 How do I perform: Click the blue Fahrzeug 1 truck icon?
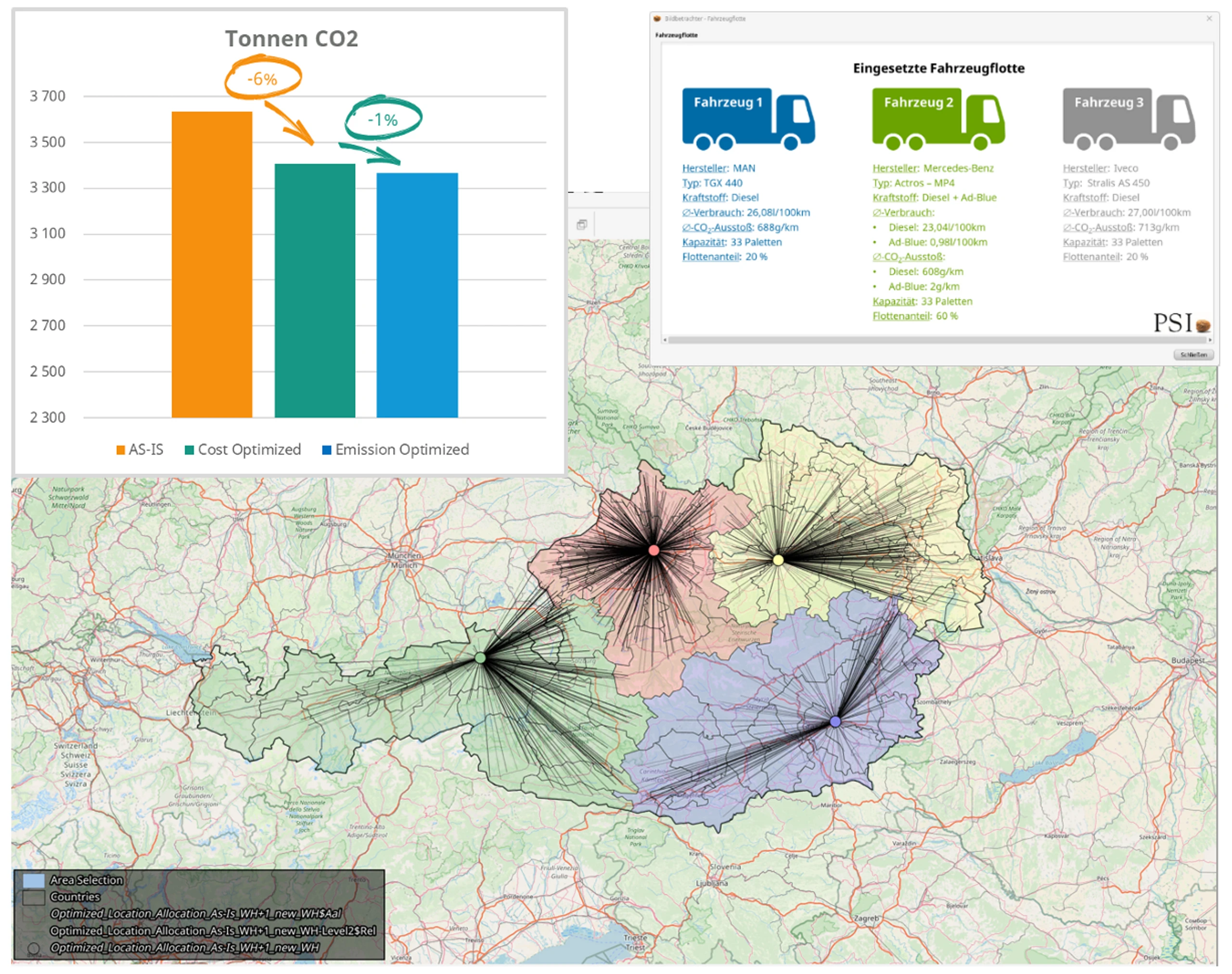(x=748, y=118)
